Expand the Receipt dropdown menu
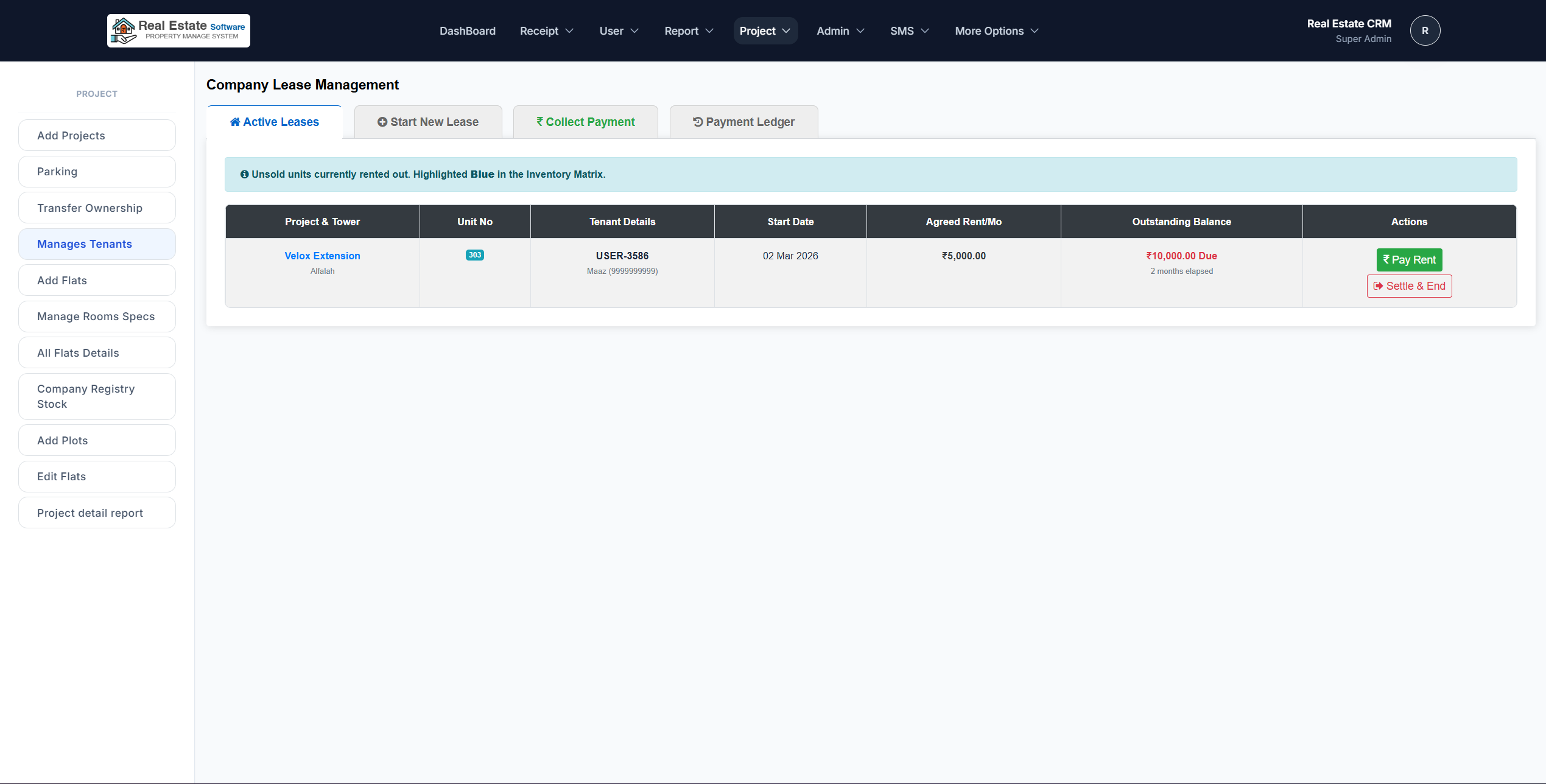 [x=546, y=30]
